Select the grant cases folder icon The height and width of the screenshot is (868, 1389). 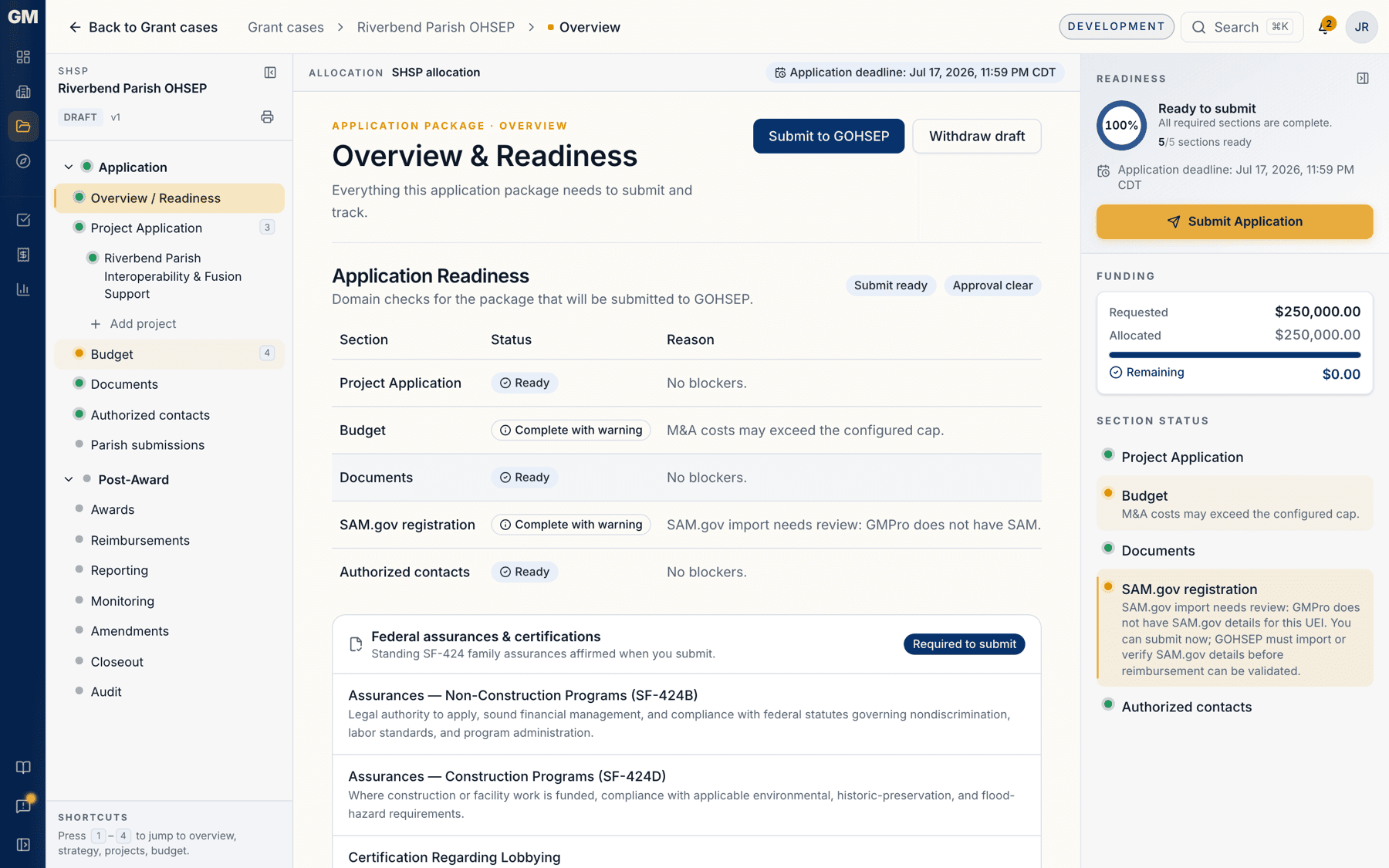tap(23, 127)
